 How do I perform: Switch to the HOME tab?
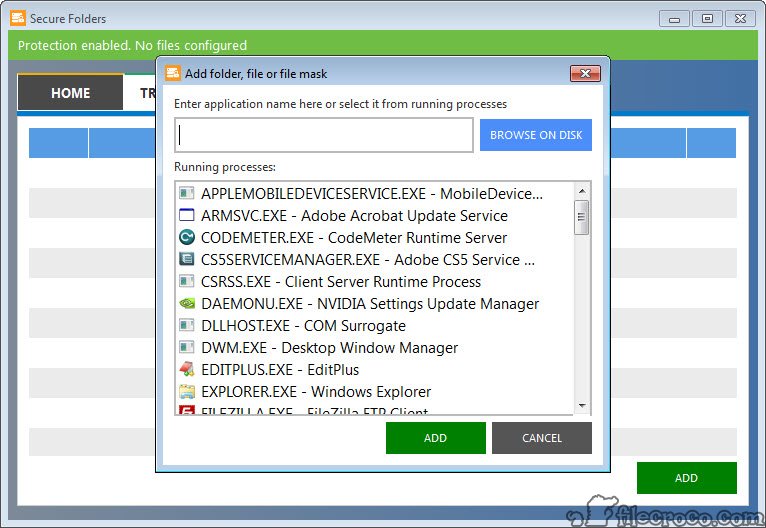[70, 93]
